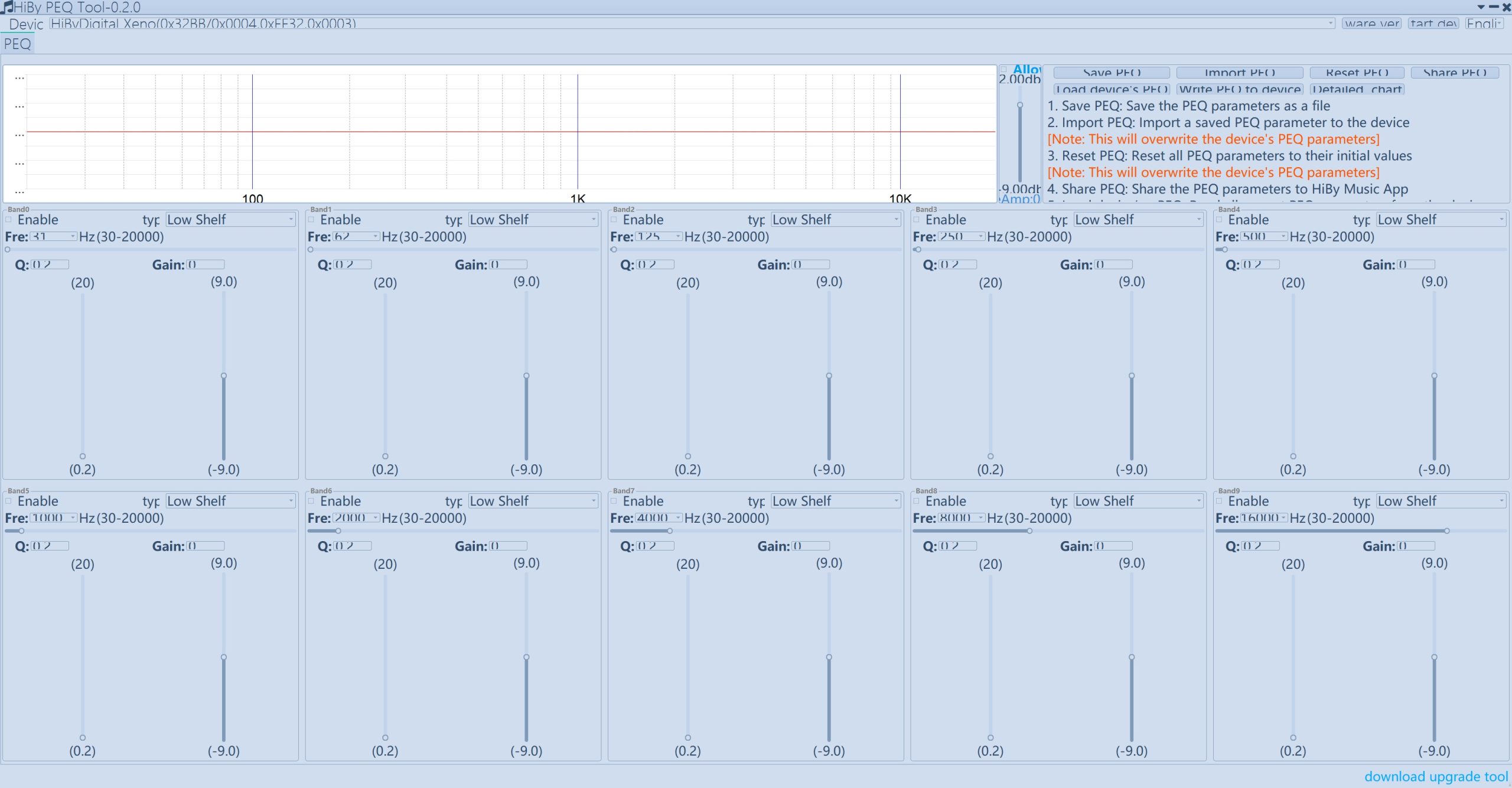Toggle the Band7 Enable checkbox
This screenshot has height=788, width=1512.
click(614, 501)
